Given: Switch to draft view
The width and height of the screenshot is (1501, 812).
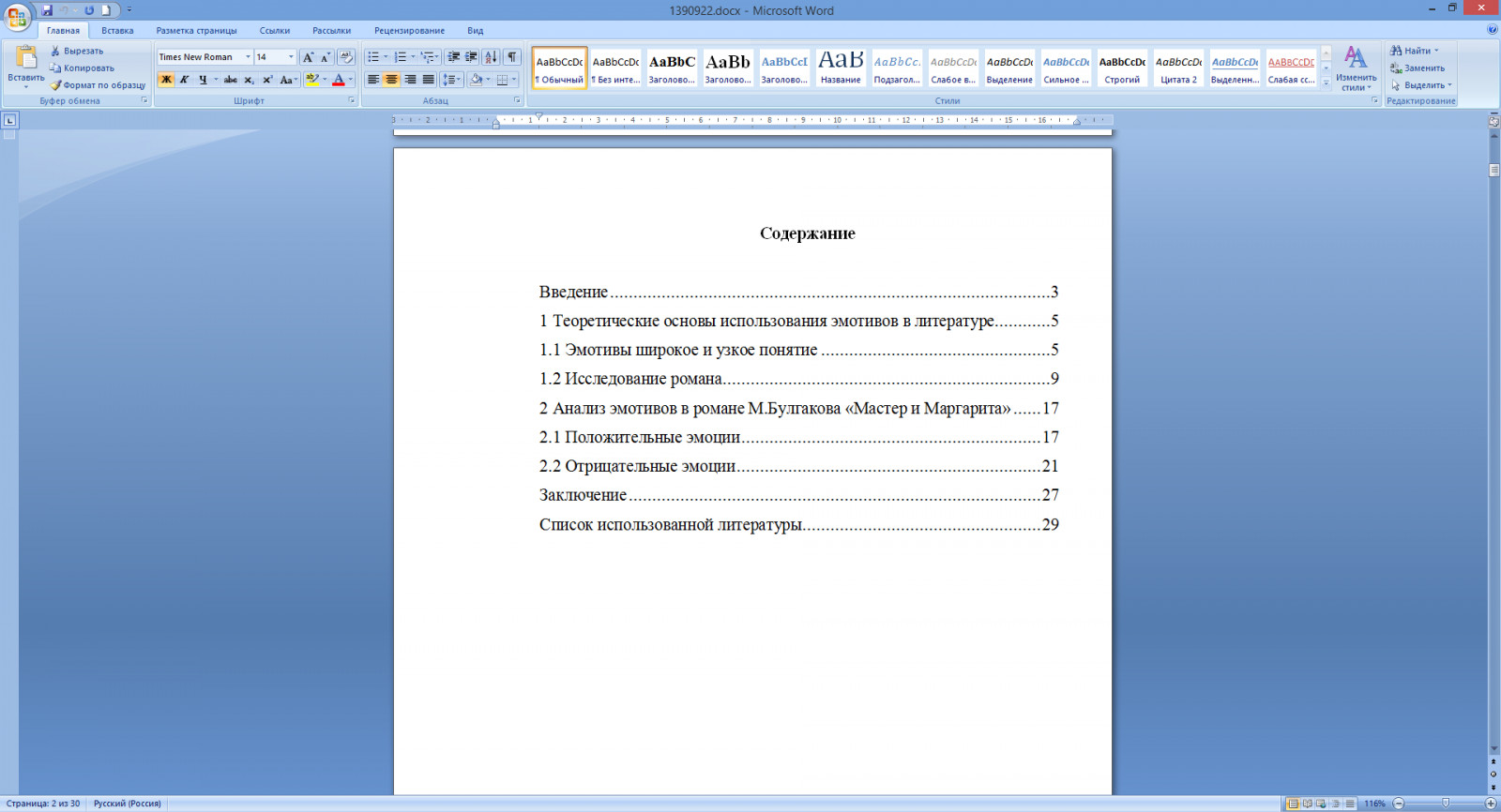Looking at the screenshot, I should click(x=1349, y=804).
